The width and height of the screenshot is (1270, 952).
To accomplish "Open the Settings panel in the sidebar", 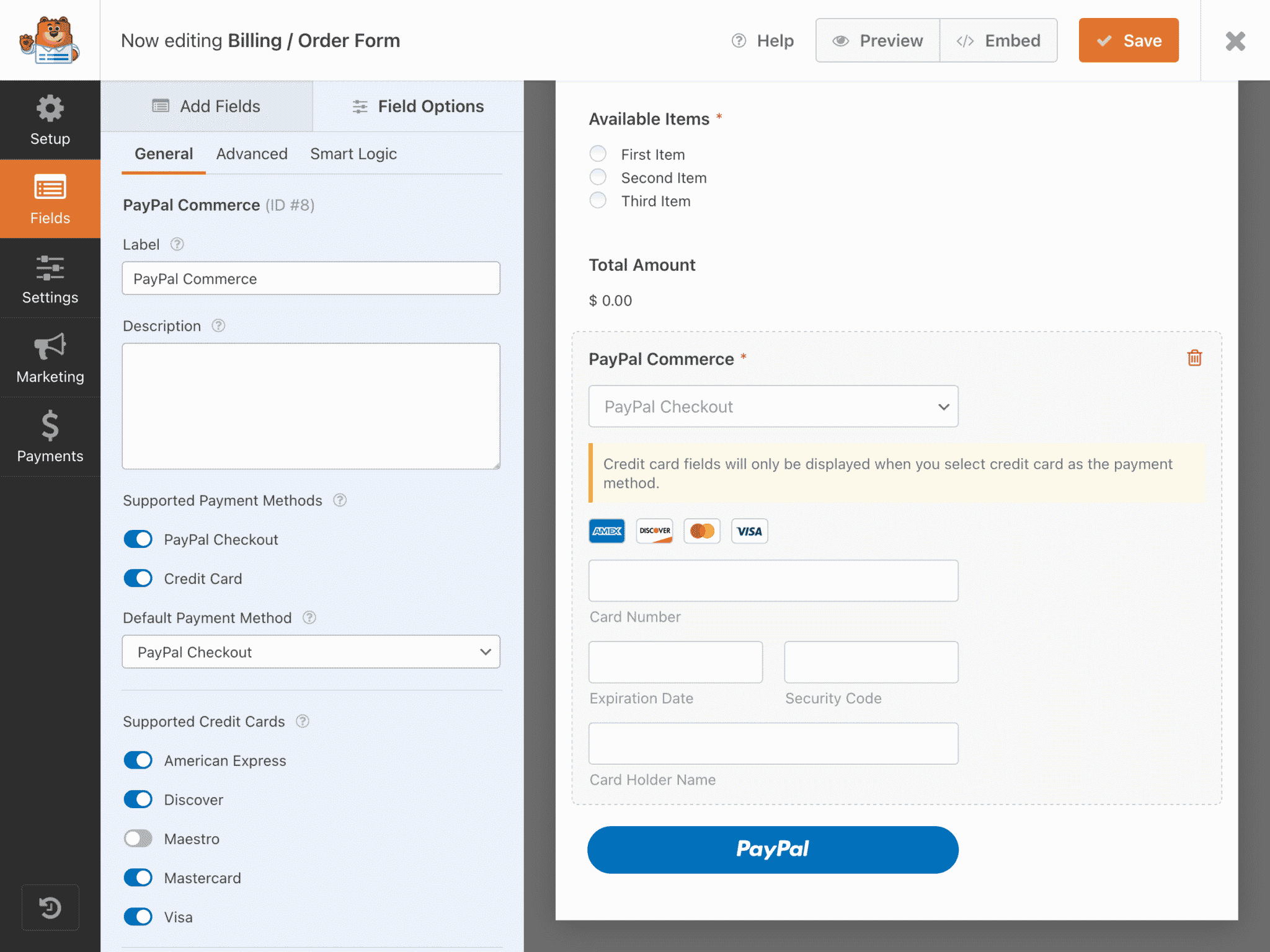I will tap(50, 279).
